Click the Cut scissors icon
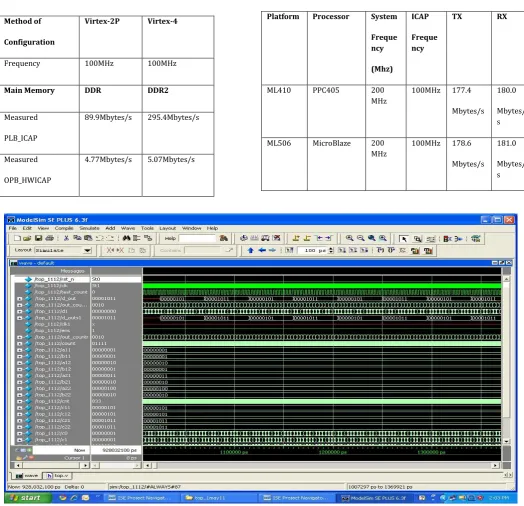Image resolution: width=524 pixels, height=506 pixels. point(66,238)
